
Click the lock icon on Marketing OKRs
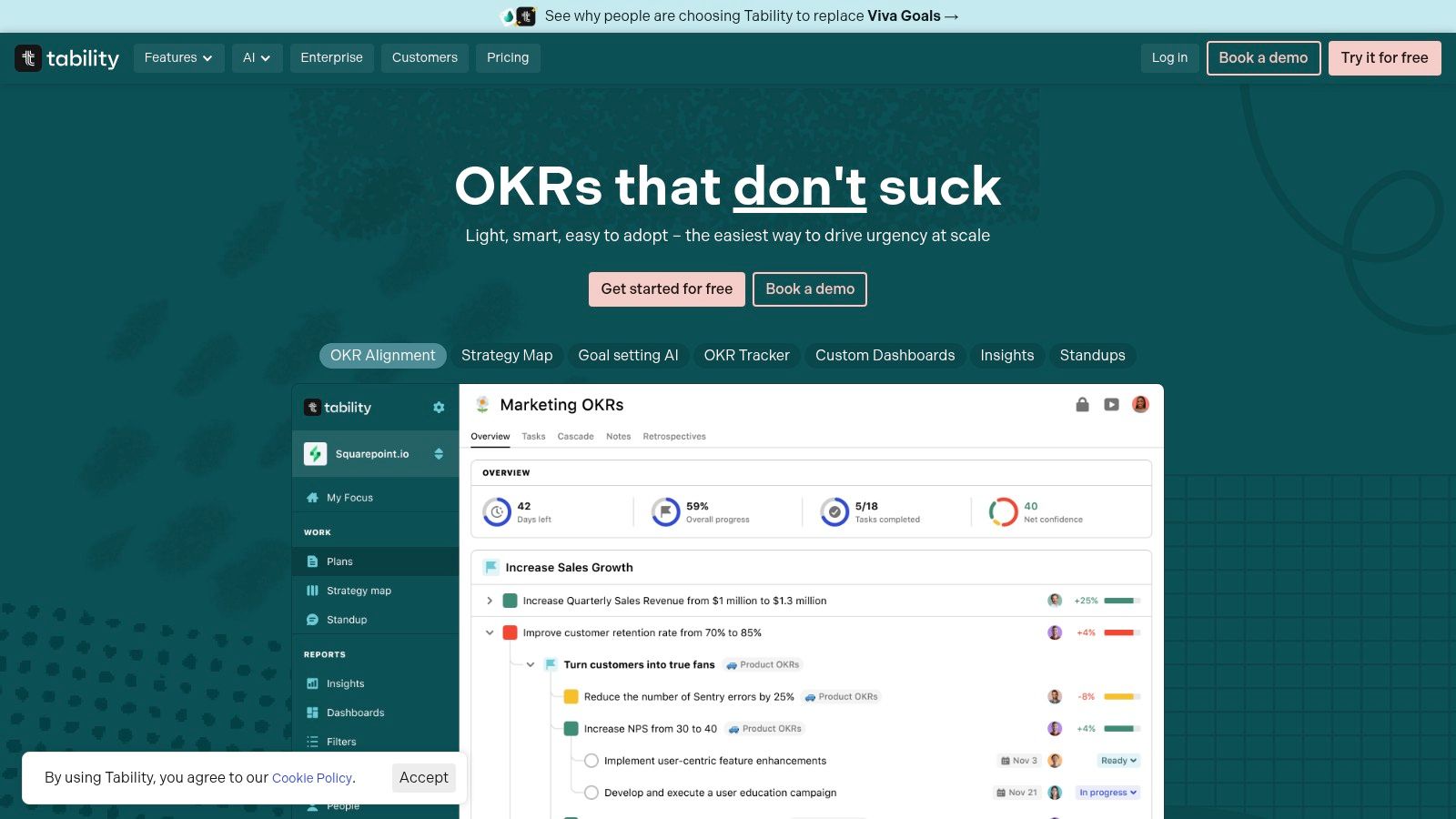point(1082,405)
